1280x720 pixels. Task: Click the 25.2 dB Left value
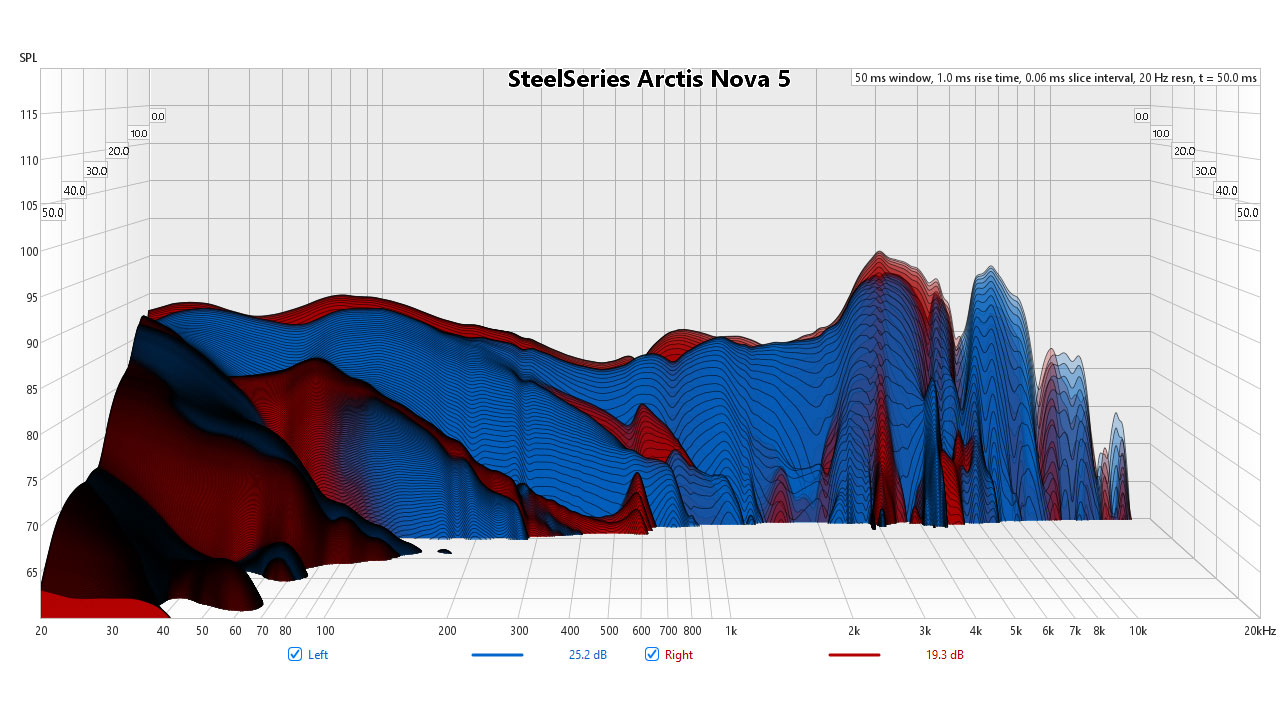(588, 655)
